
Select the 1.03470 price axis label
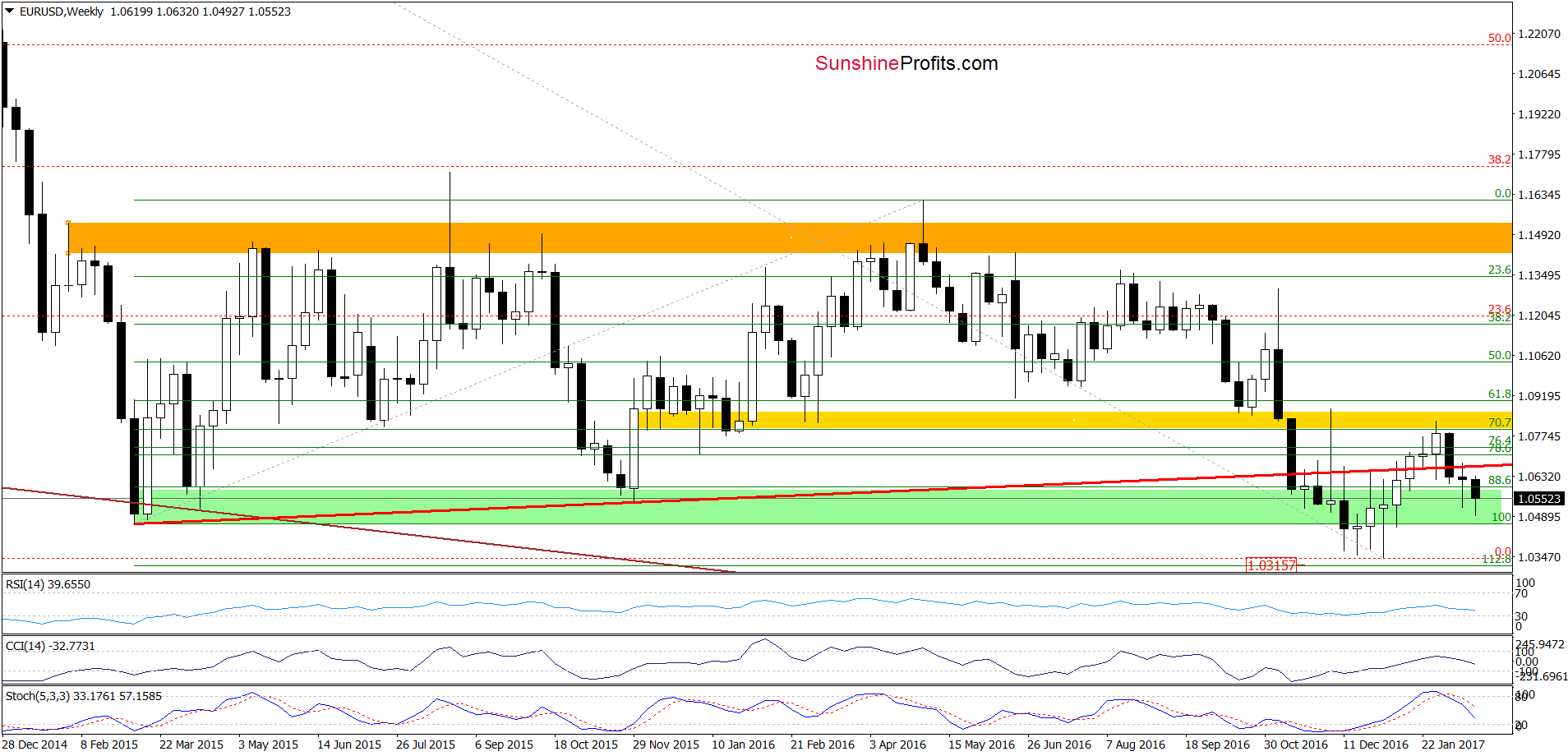[1539, 557]
